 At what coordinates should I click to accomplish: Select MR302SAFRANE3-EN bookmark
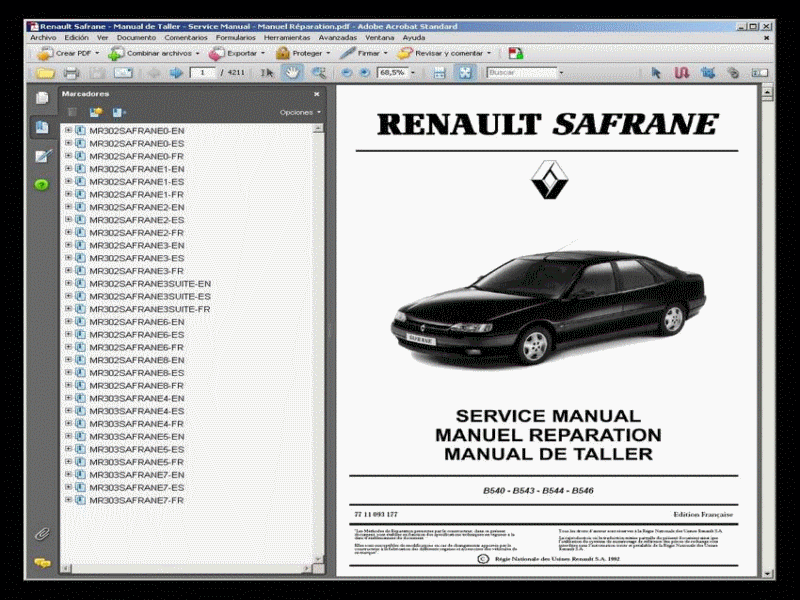click(x=137, y=245)
